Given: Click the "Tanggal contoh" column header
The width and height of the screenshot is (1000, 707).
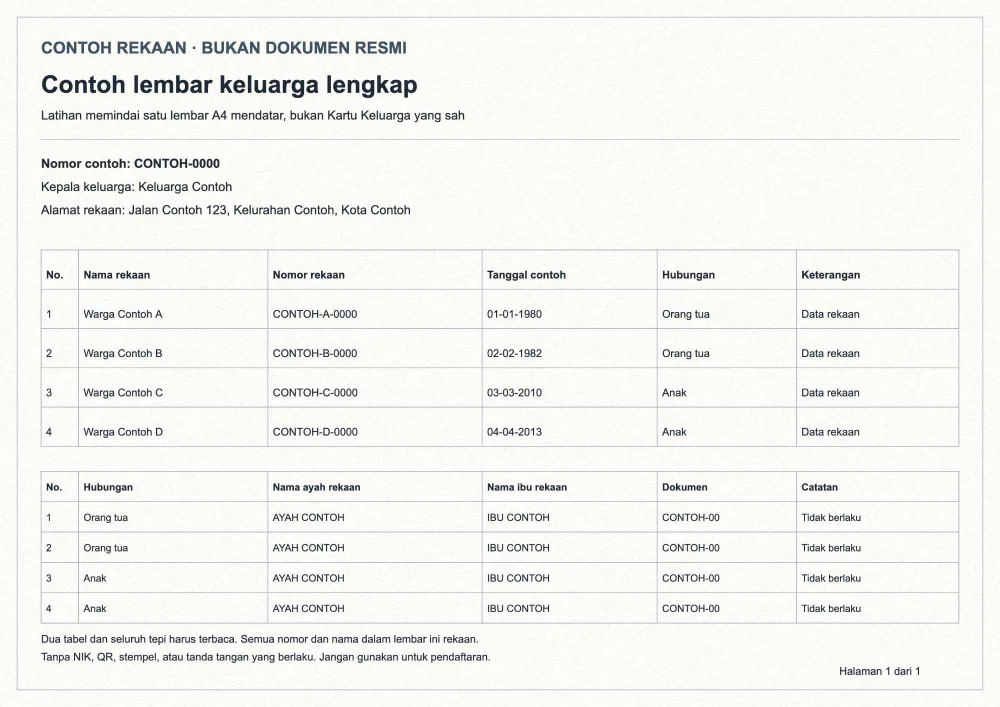Looking at the screenshot, I should [x=526, y=275].
